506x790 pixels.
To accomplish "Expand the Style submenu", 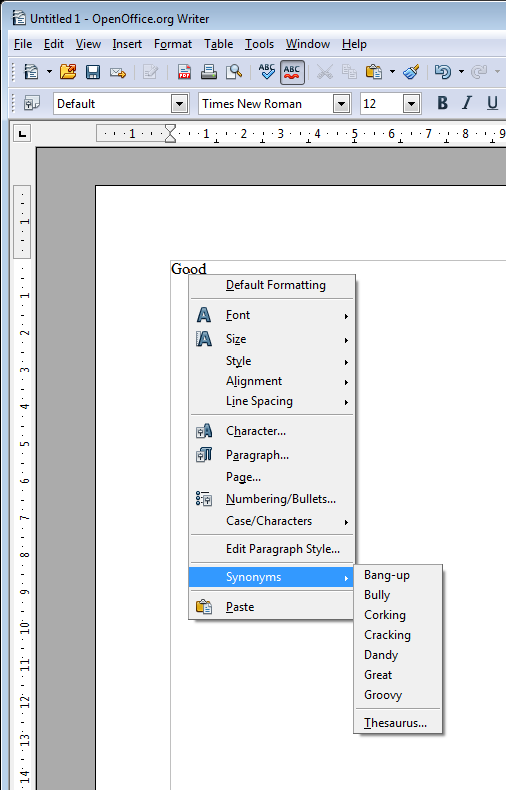I will [x=272, y=361].
